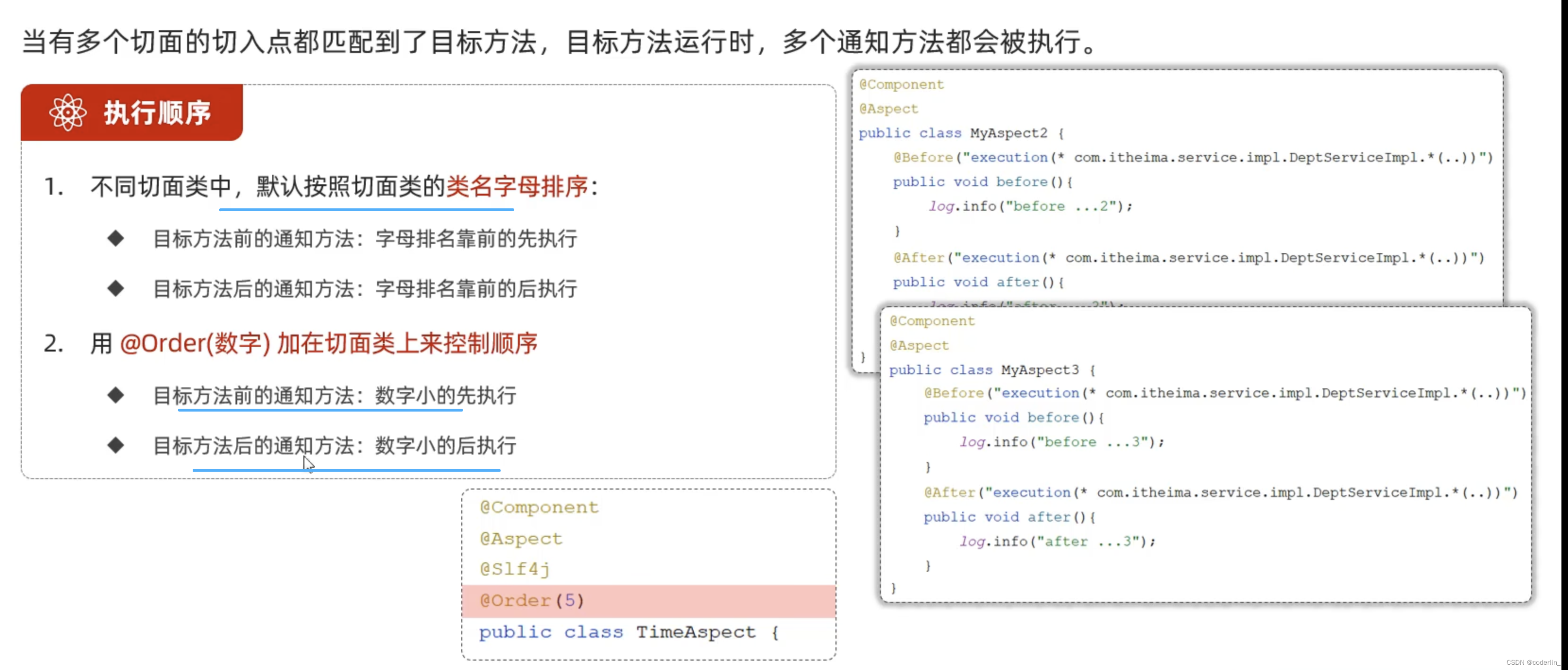
Task: Click the text public class TimeAspect
Action: [x=617, y=632]
